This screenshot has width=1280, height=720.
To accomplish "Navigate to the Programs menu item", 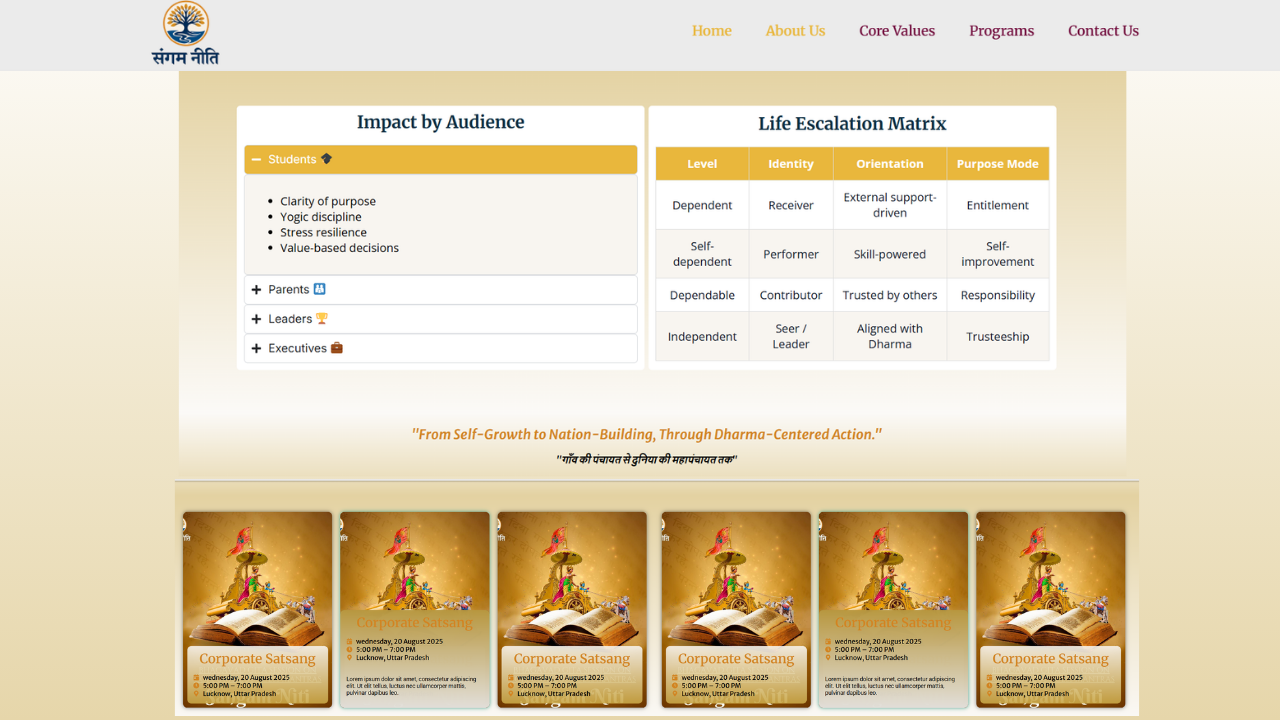I will (x=1001, y=31).
